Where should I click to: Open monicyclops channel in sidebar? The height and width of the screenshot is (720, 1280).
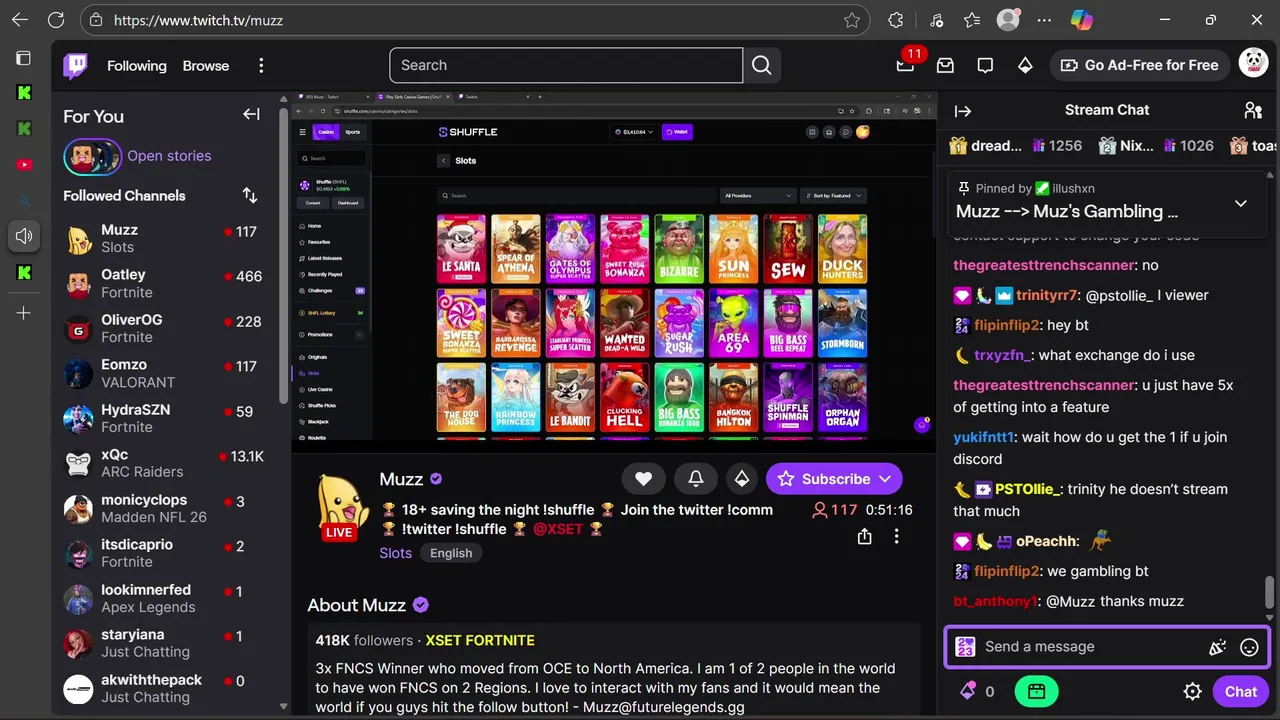[x=163, y=509]
